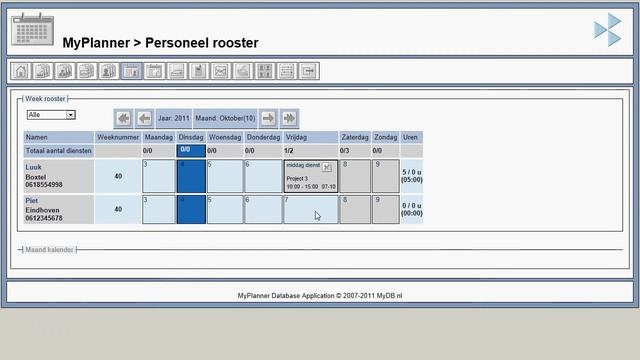Open the Alle filter dropdown
The image size is (640, 360).
pos(51,115)
